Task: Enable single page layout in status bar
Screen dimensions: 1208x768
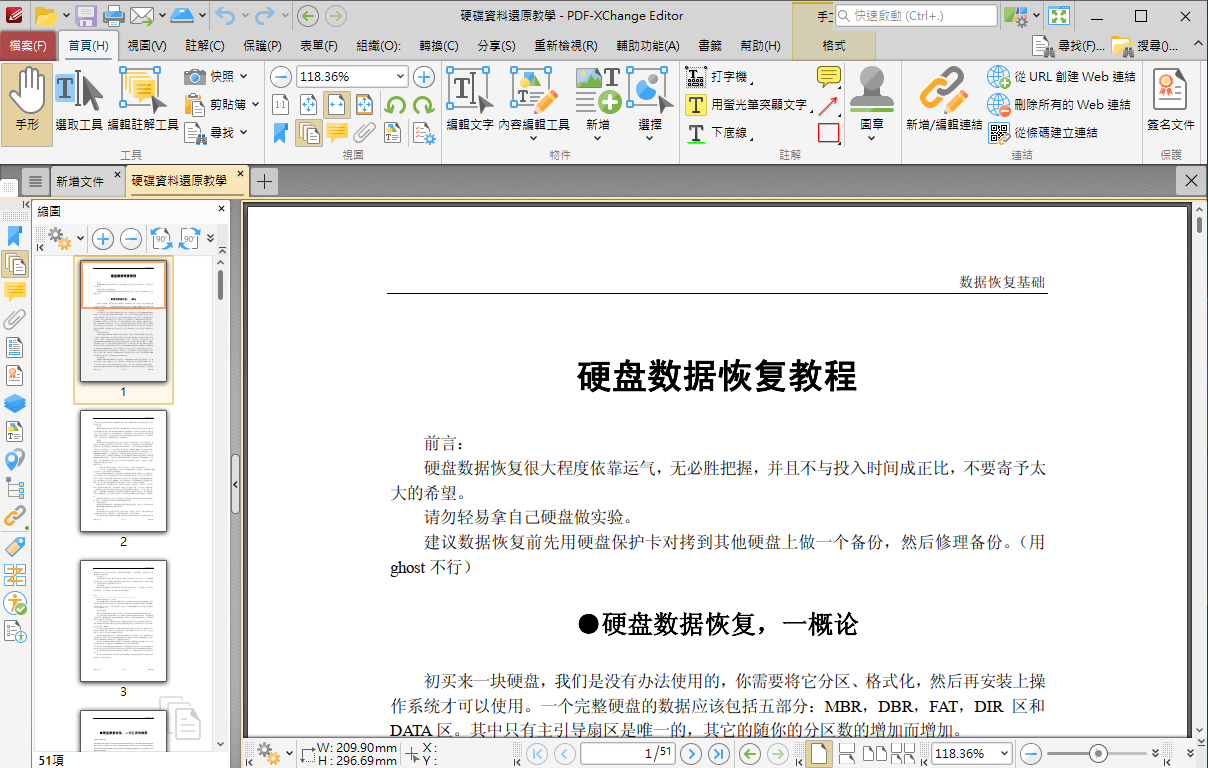Action: pyautogui.click(x=818, y=753)
